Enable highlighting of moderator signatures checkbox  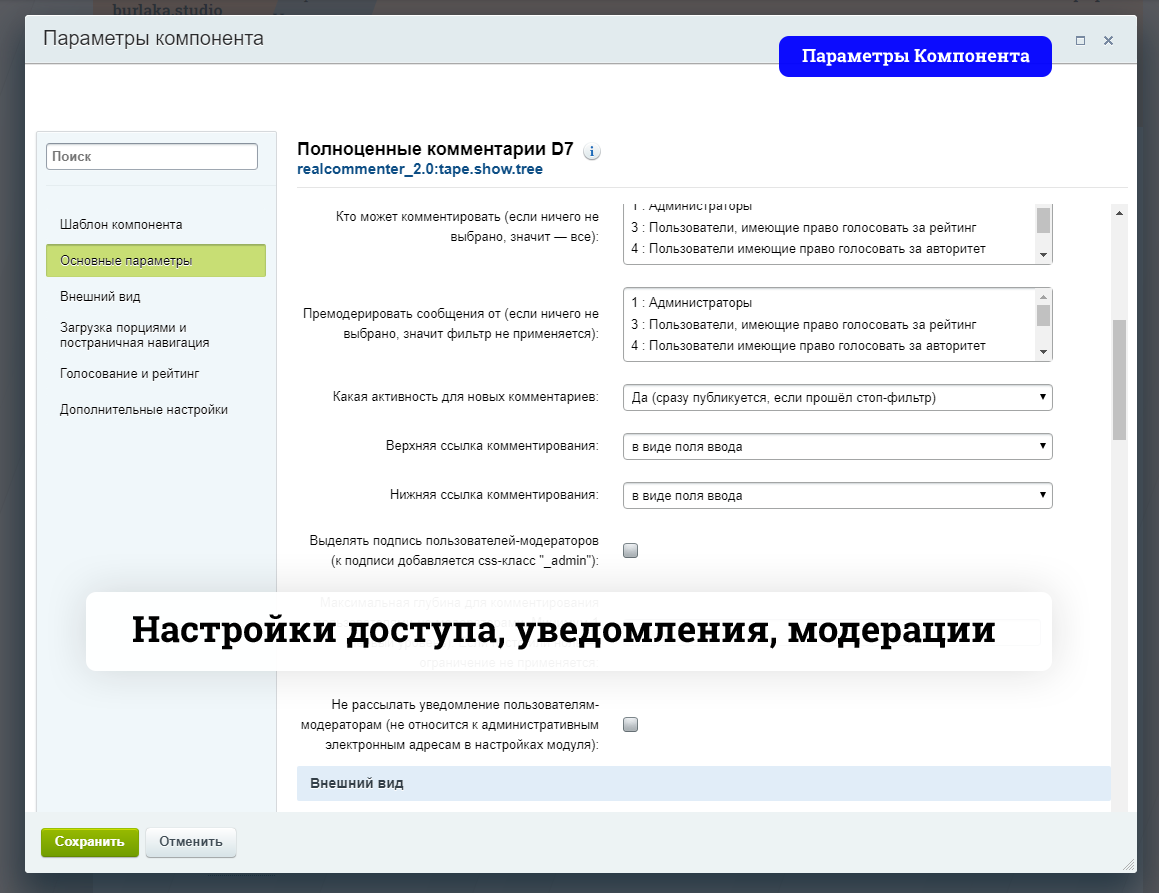631,550
